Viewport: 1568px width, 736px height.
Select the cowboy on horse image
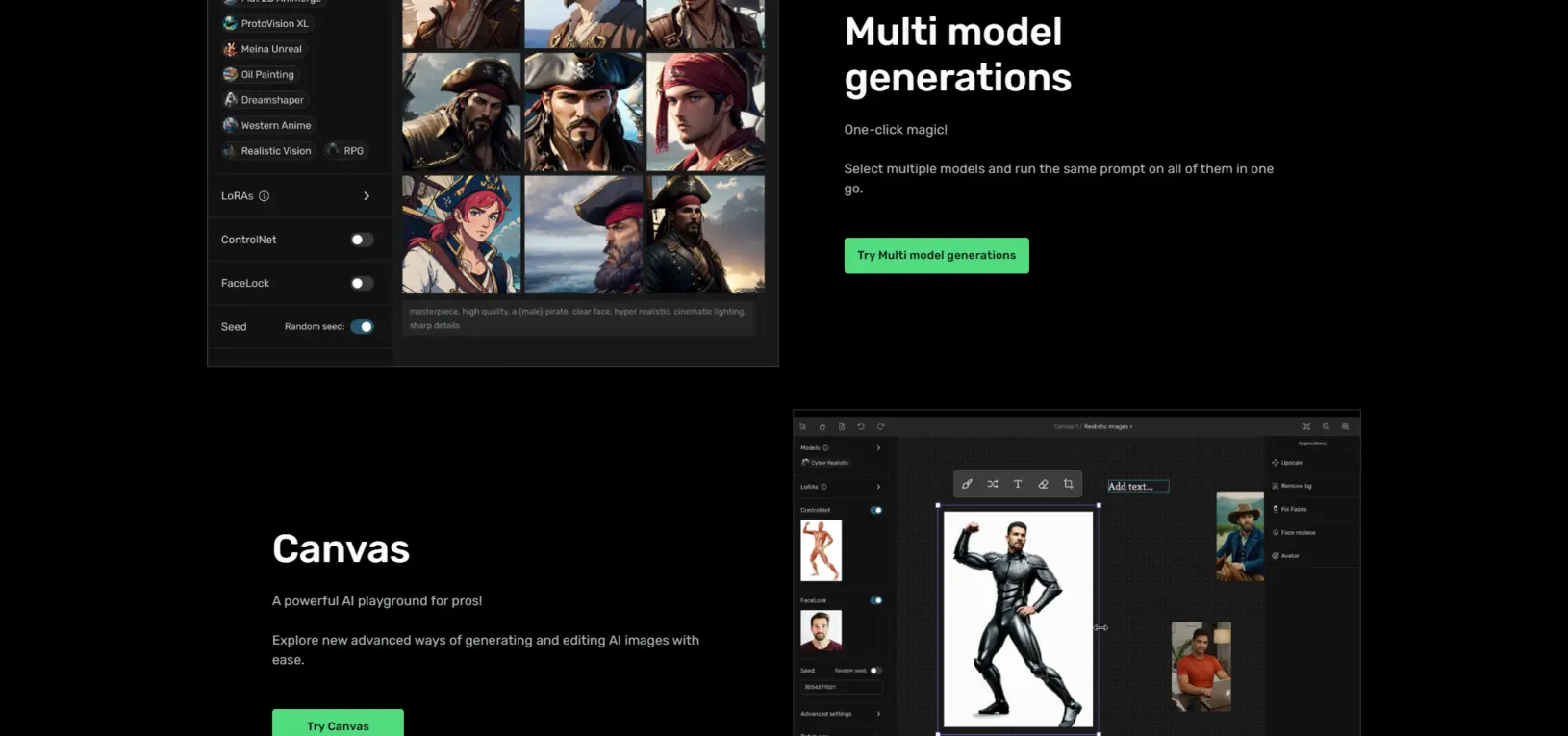1240,537
